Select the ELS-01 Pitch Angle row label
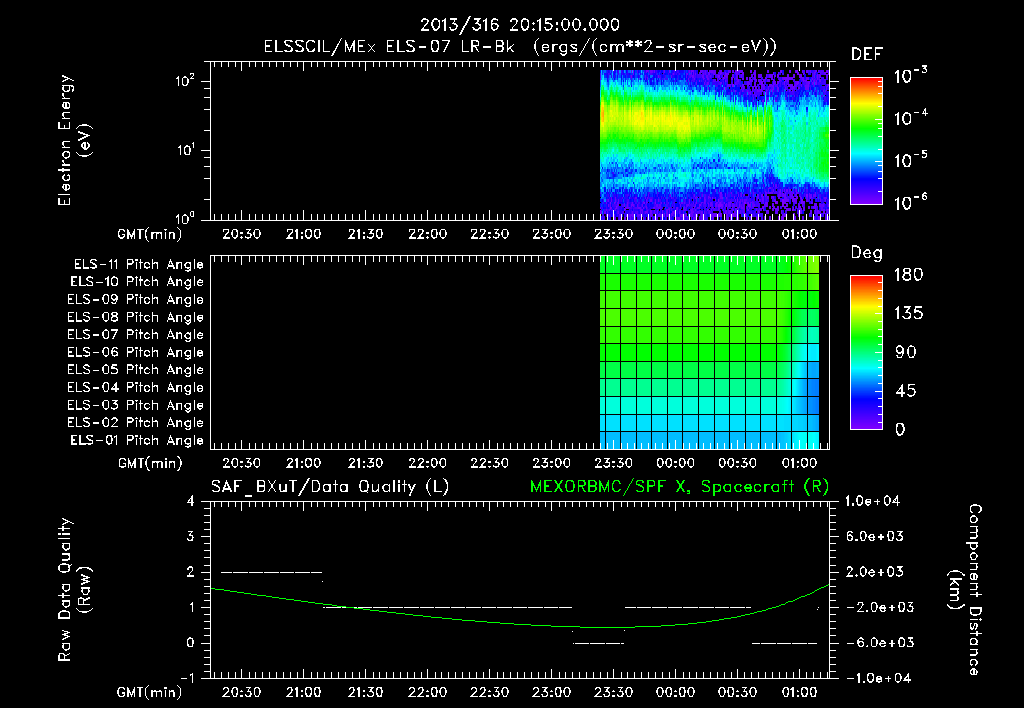The width and height of the screenshot is (1024, 708). point(137,440)
